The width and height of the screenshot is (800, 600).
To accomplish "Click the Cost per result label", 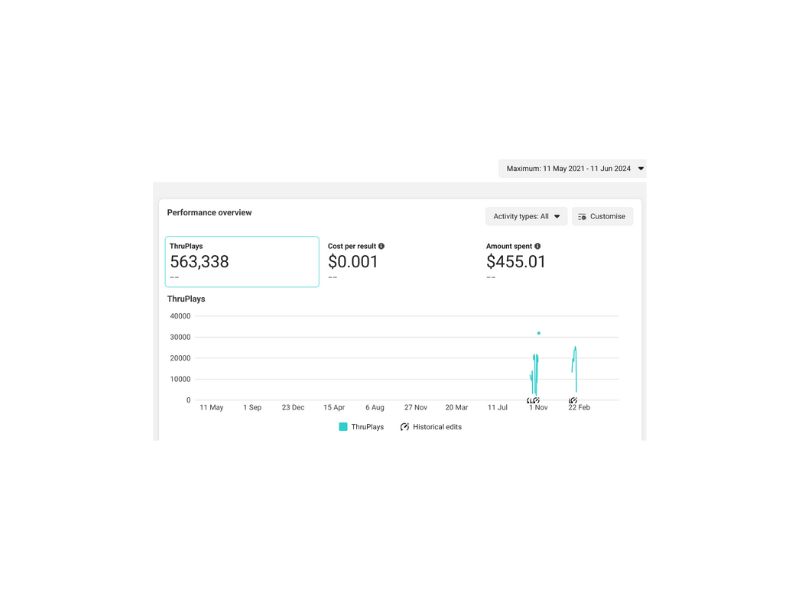I will [x=352, y=246].
